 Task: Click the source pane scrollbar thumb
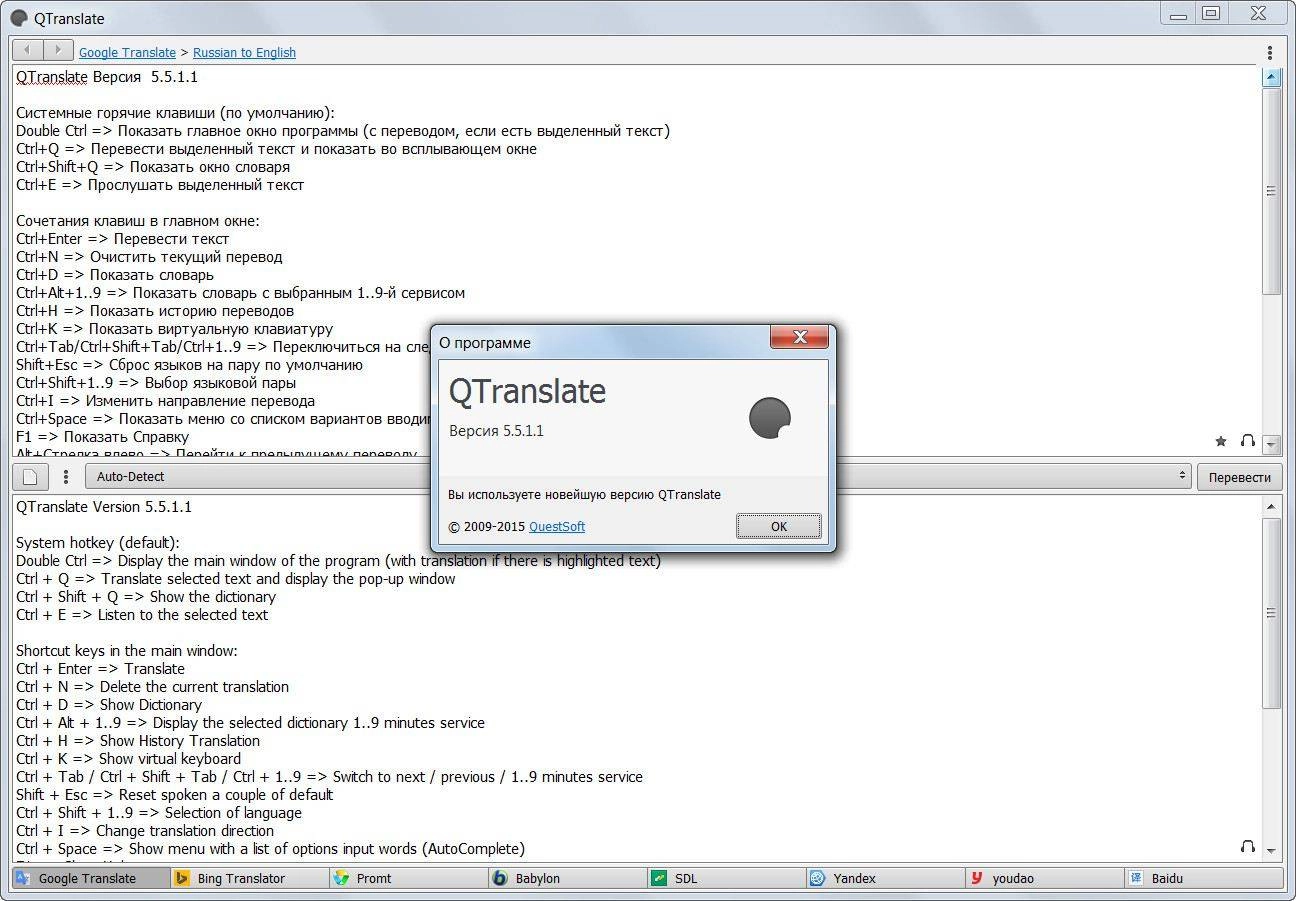[1272, 191]
